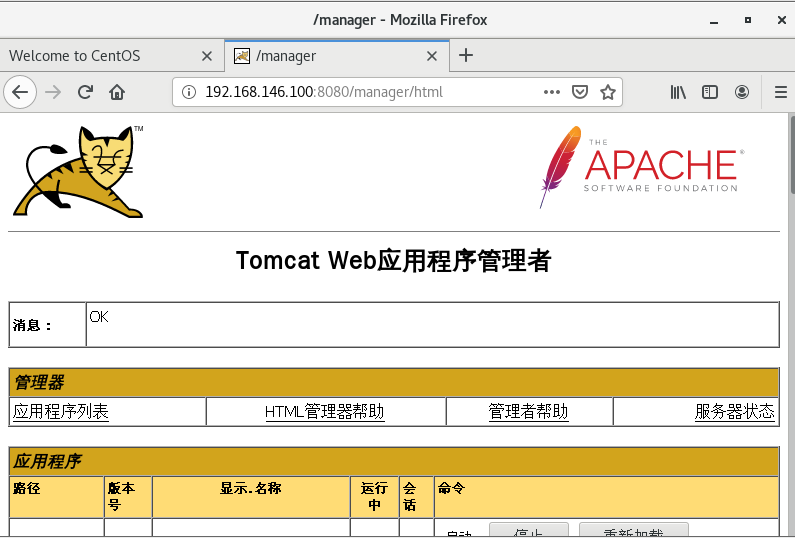This screenshot has height=538, width=795.
Task: Close the Firefox window
Action: pos(781,20)
